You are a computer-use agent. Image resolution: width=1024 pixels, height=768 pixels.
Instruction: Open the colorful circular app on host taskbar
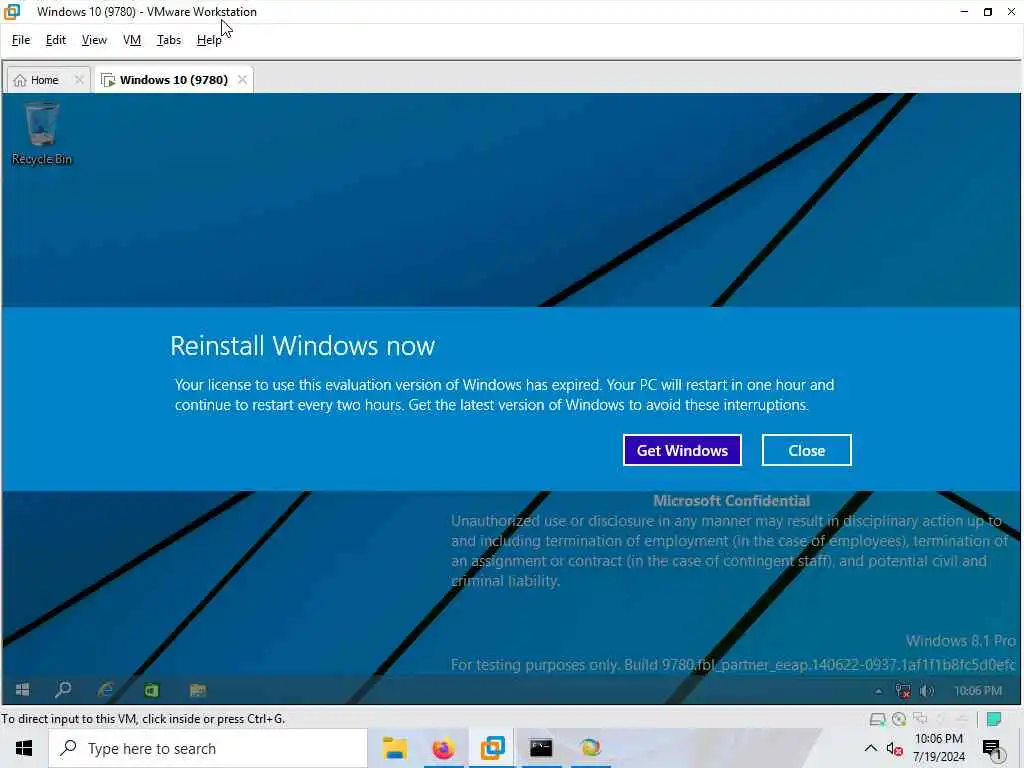tap(590, 748)
